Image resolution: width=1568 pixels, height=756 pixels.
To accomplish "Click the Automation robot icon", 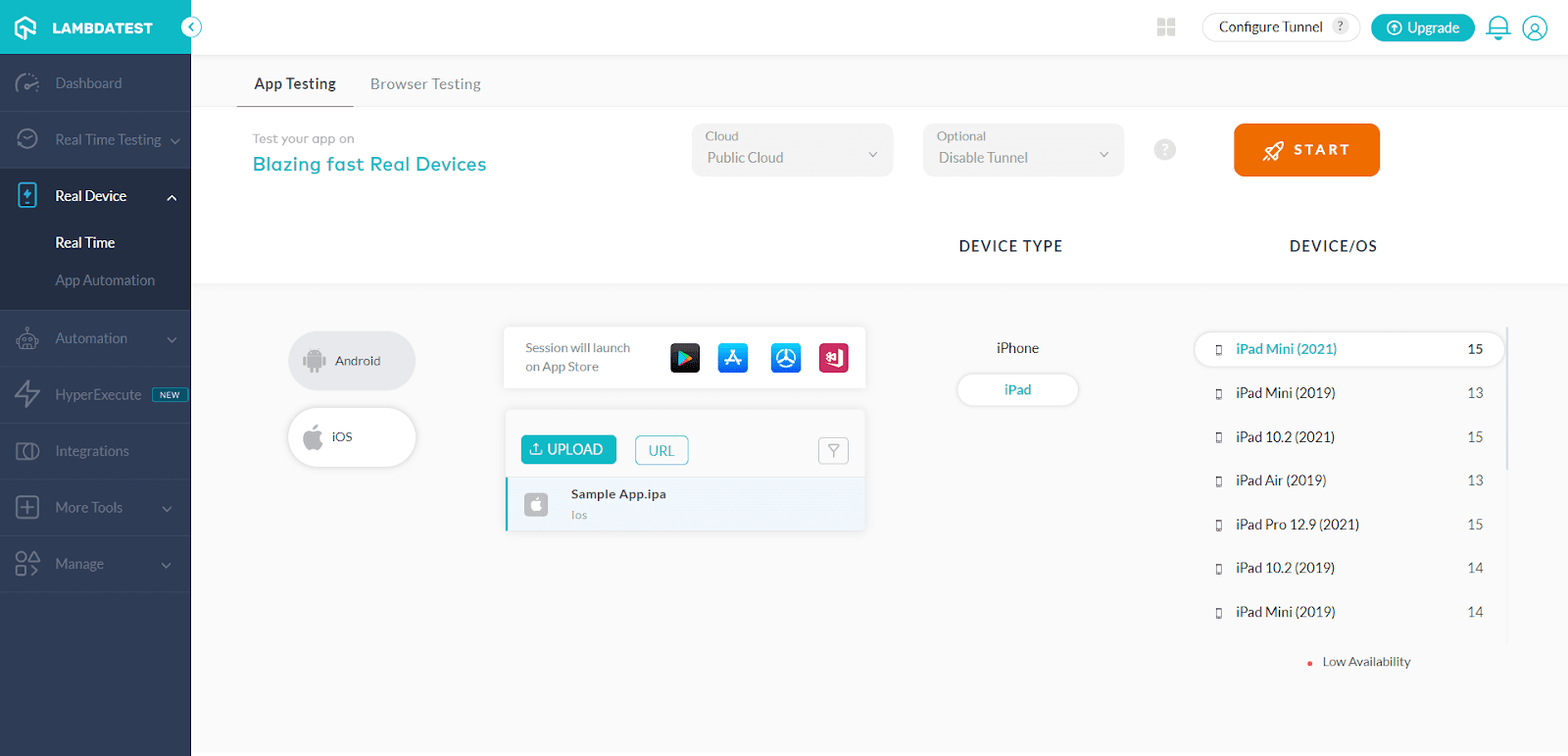I will click(x=27, y=338).
